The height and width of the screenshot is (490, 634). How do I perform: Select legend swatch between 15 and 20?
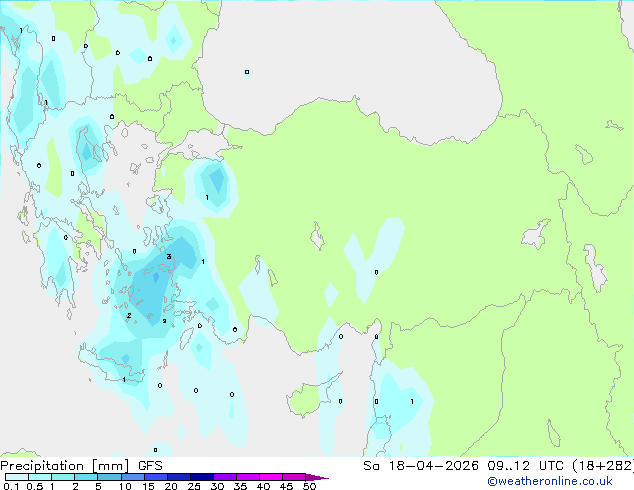coord(156,477)
